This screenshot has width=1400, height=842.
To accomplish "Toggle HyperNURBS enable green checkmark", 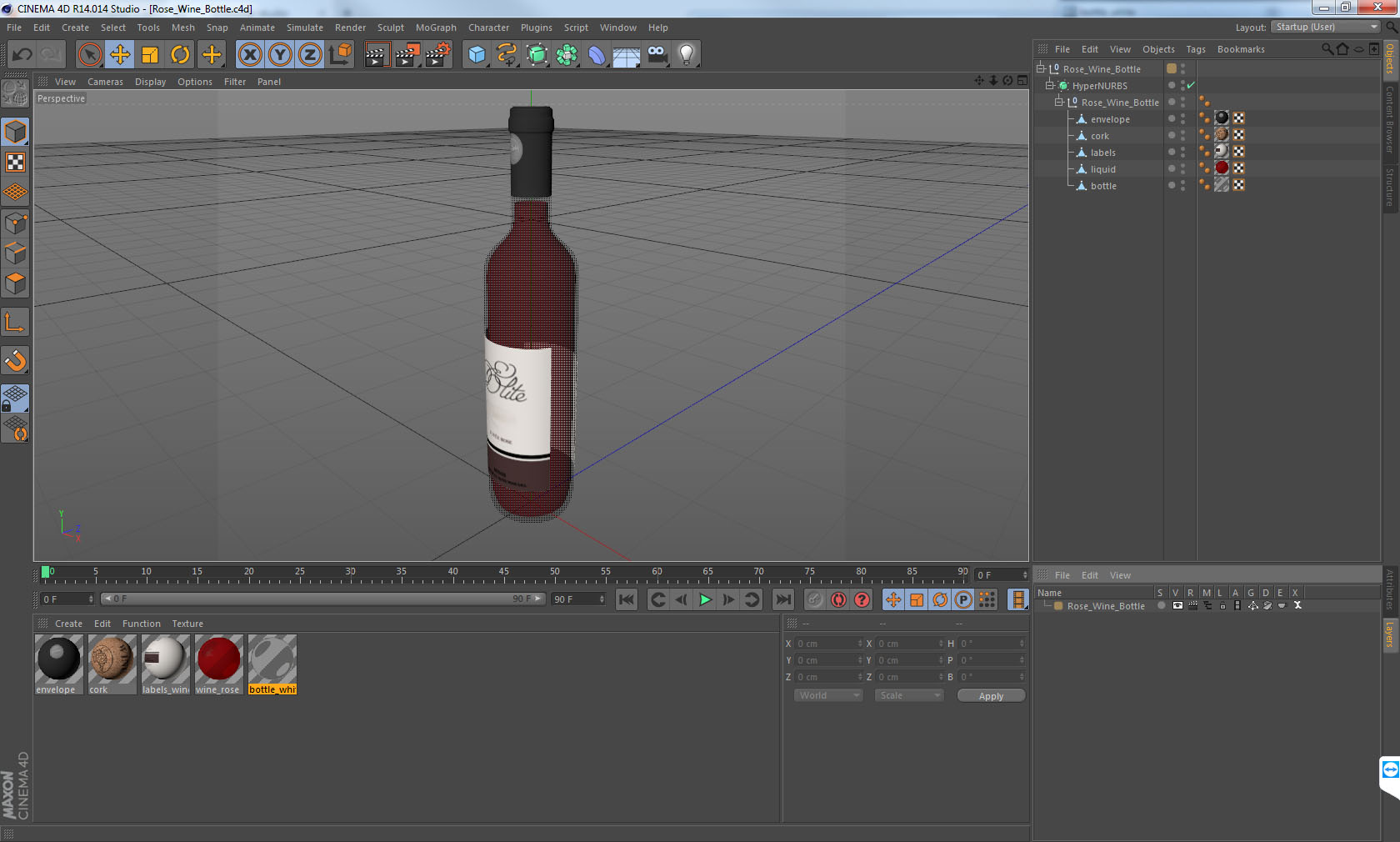I will coord(1191,85).
